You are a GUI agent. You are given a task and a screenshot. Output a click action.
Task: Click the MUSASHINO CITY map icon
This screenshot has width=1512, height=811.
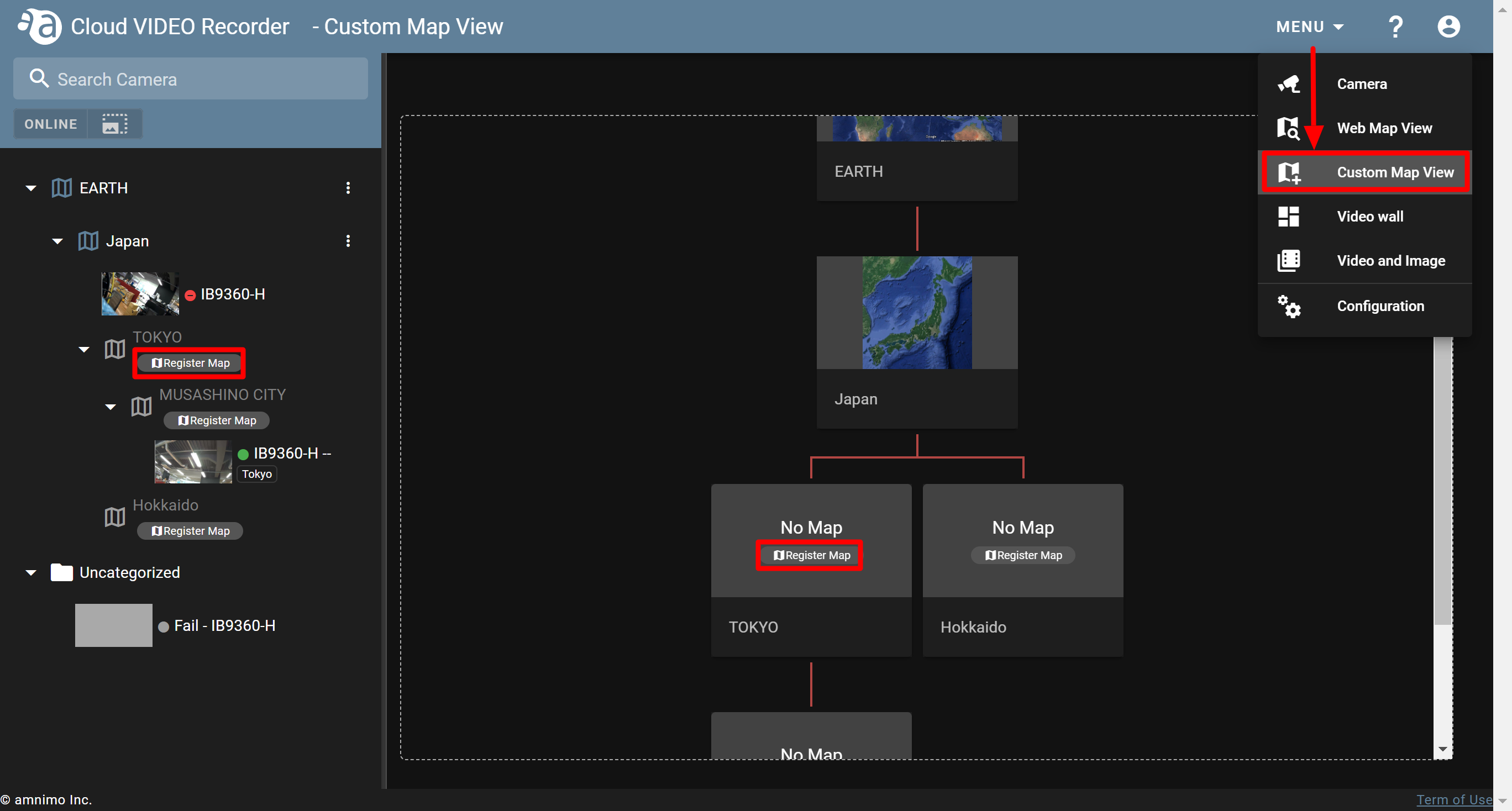coord(141,406)
